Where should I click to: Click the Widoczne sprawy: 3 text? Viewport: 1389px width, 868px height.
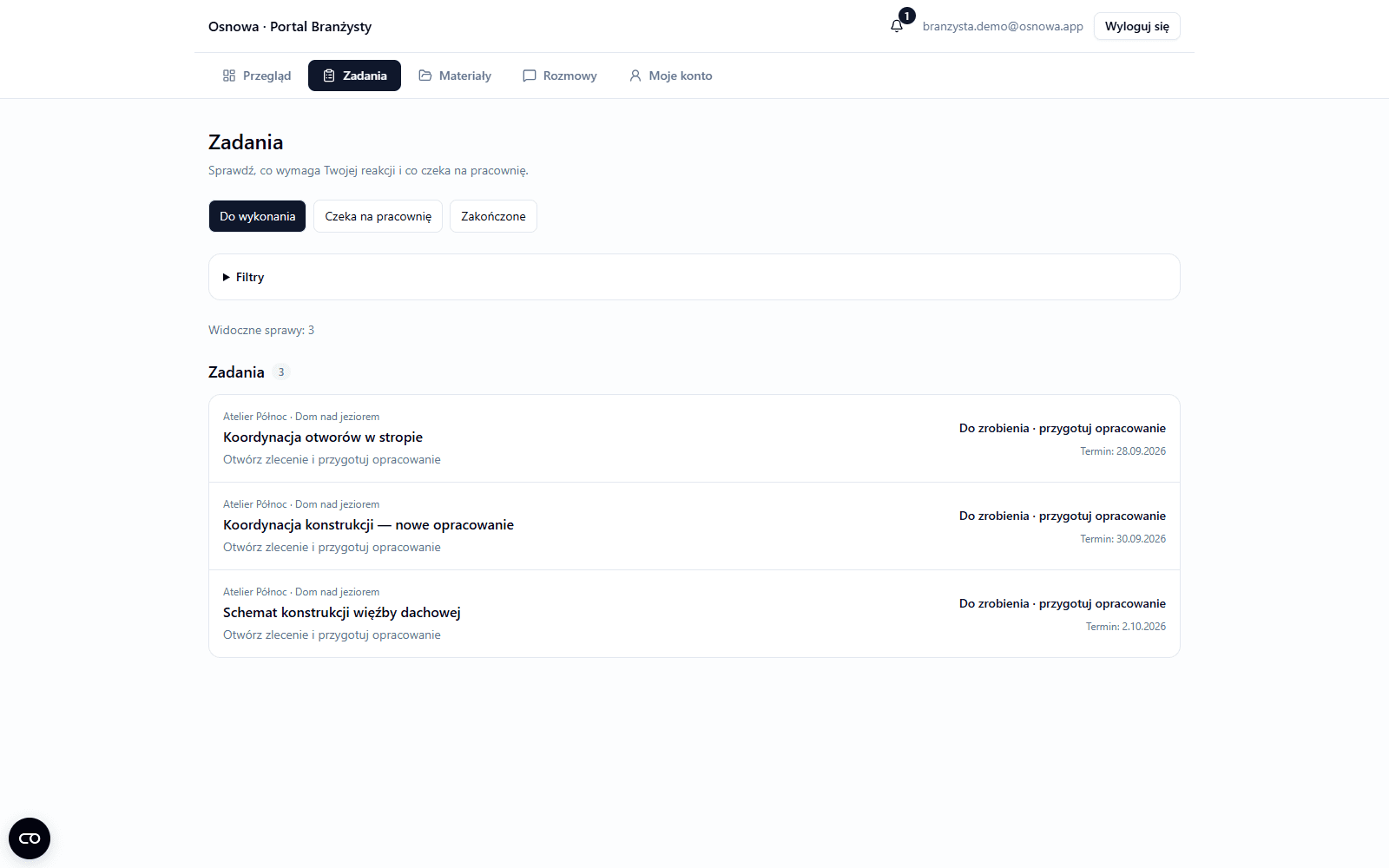pos(261,330)
